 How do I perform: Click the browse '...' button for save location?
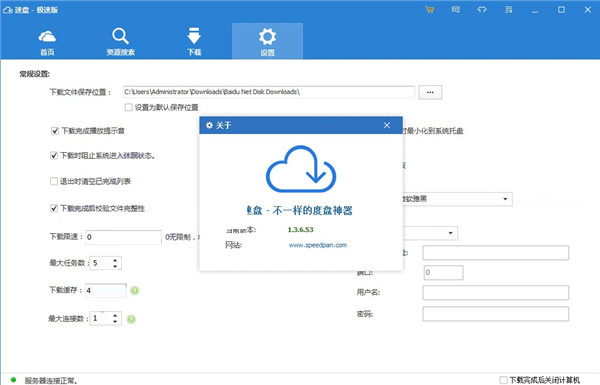click(430, 92)
